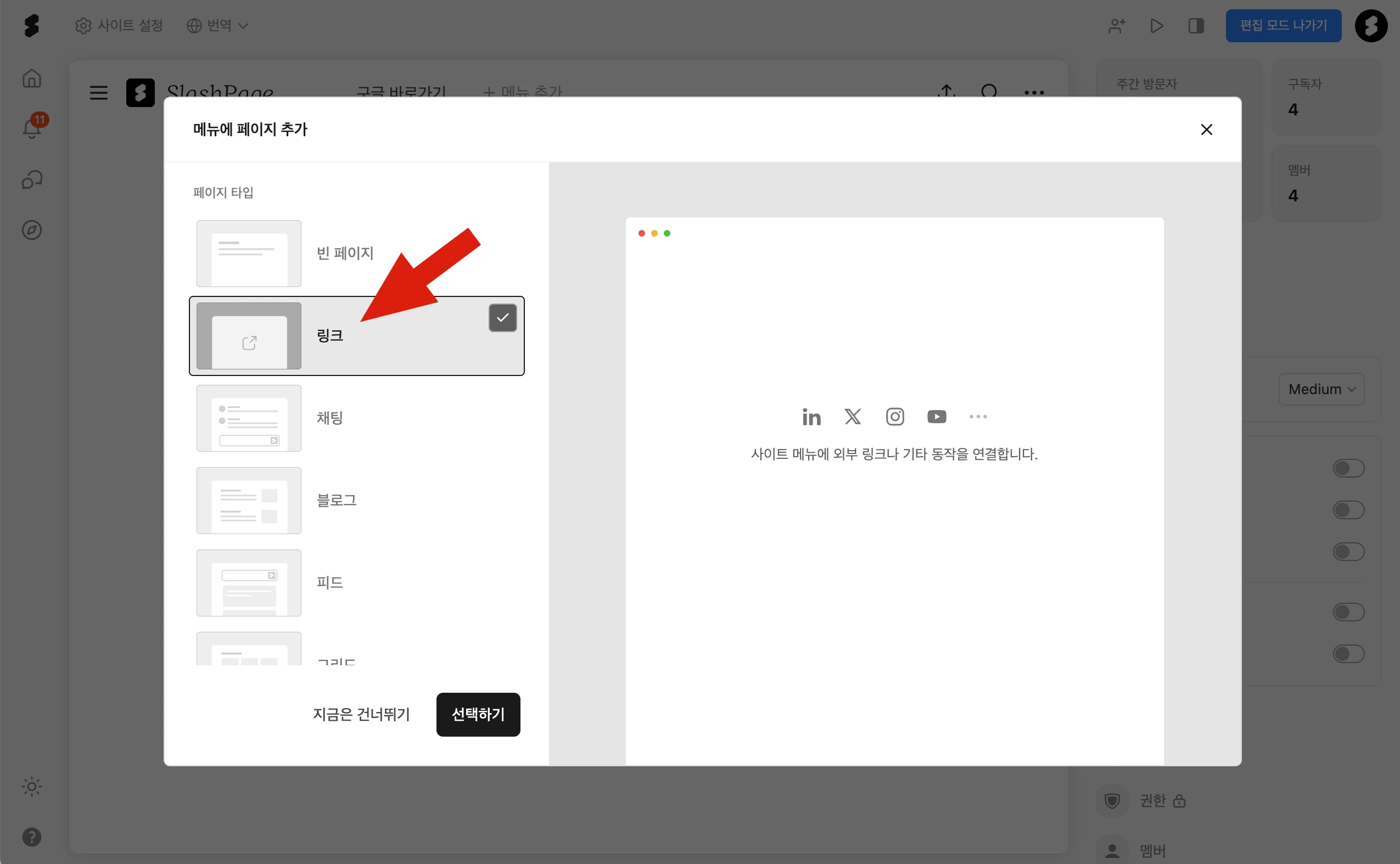The height and width of the screenshot is (864, 1400).
Task: Open notifications bell with 11 badge
Action: click(31, 128)
